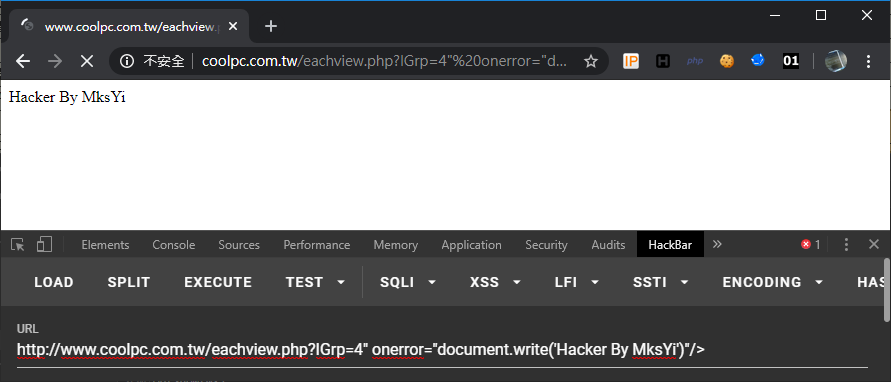Open the Sources panel
The image size is (891, 382).
pyautogui.click(x=239, y=245)
